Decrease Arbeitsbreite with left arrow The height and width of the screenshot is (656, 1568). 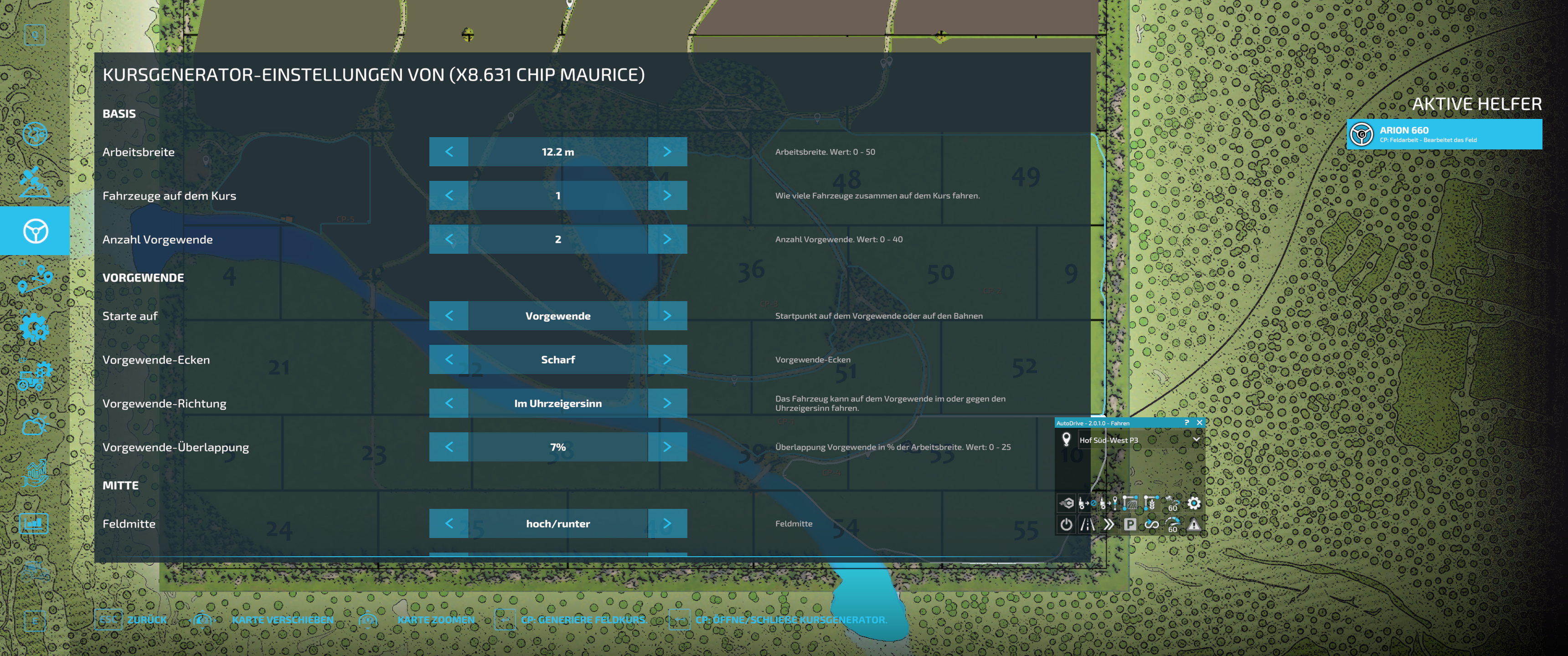click(449, 152)
